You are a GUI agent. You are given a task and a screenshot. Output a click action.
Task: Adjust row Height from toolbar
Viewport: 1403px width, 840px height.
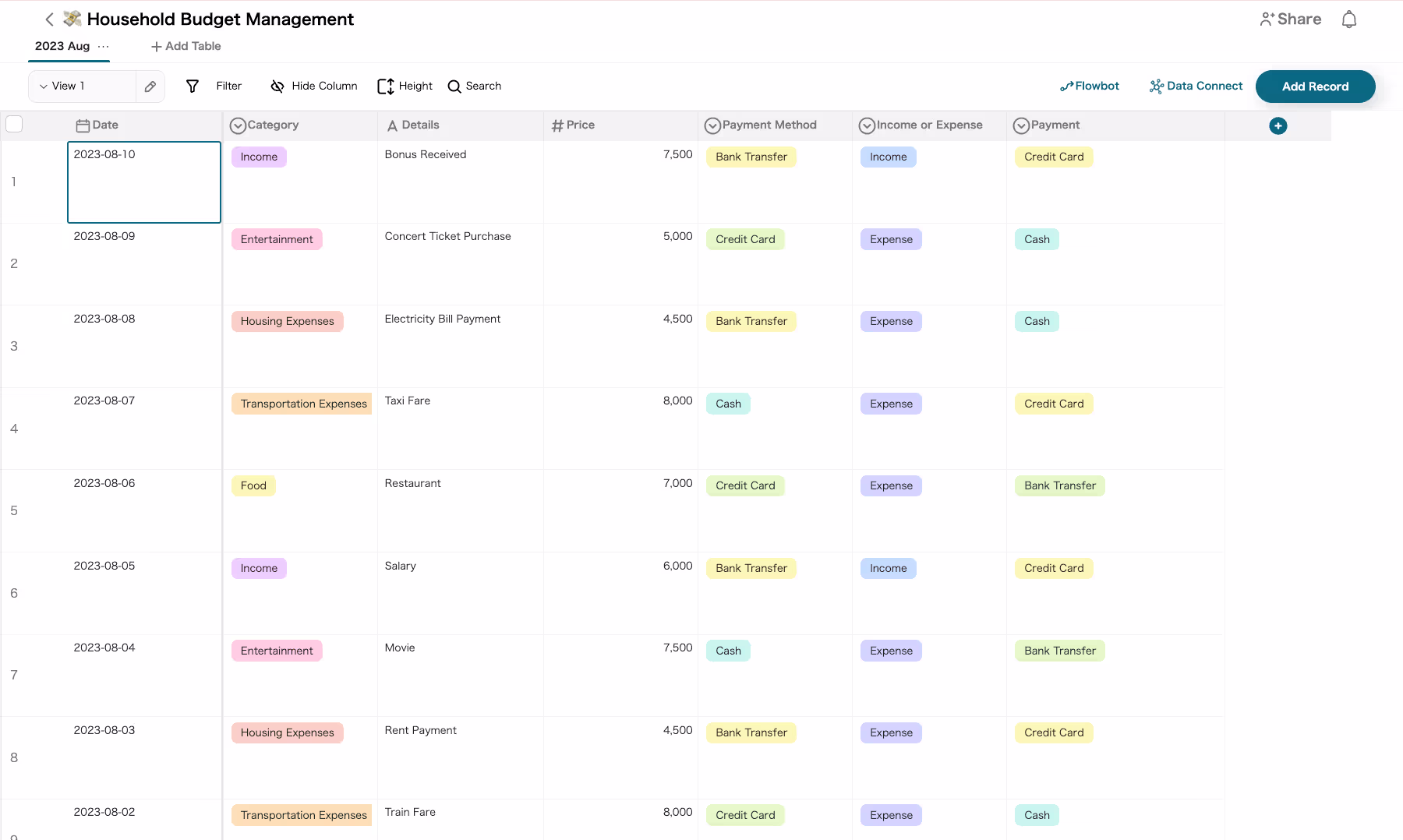tap(405, 86)
